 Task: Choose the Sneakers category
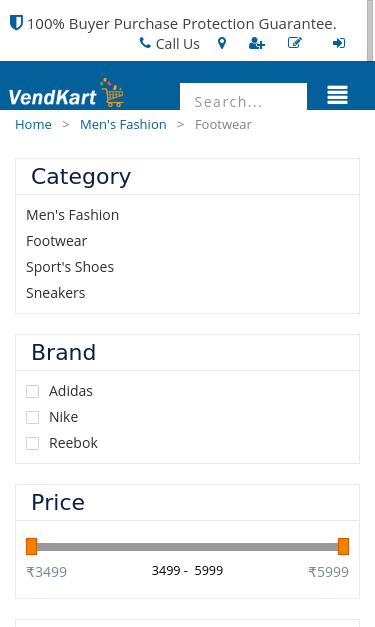click(56, 293)
